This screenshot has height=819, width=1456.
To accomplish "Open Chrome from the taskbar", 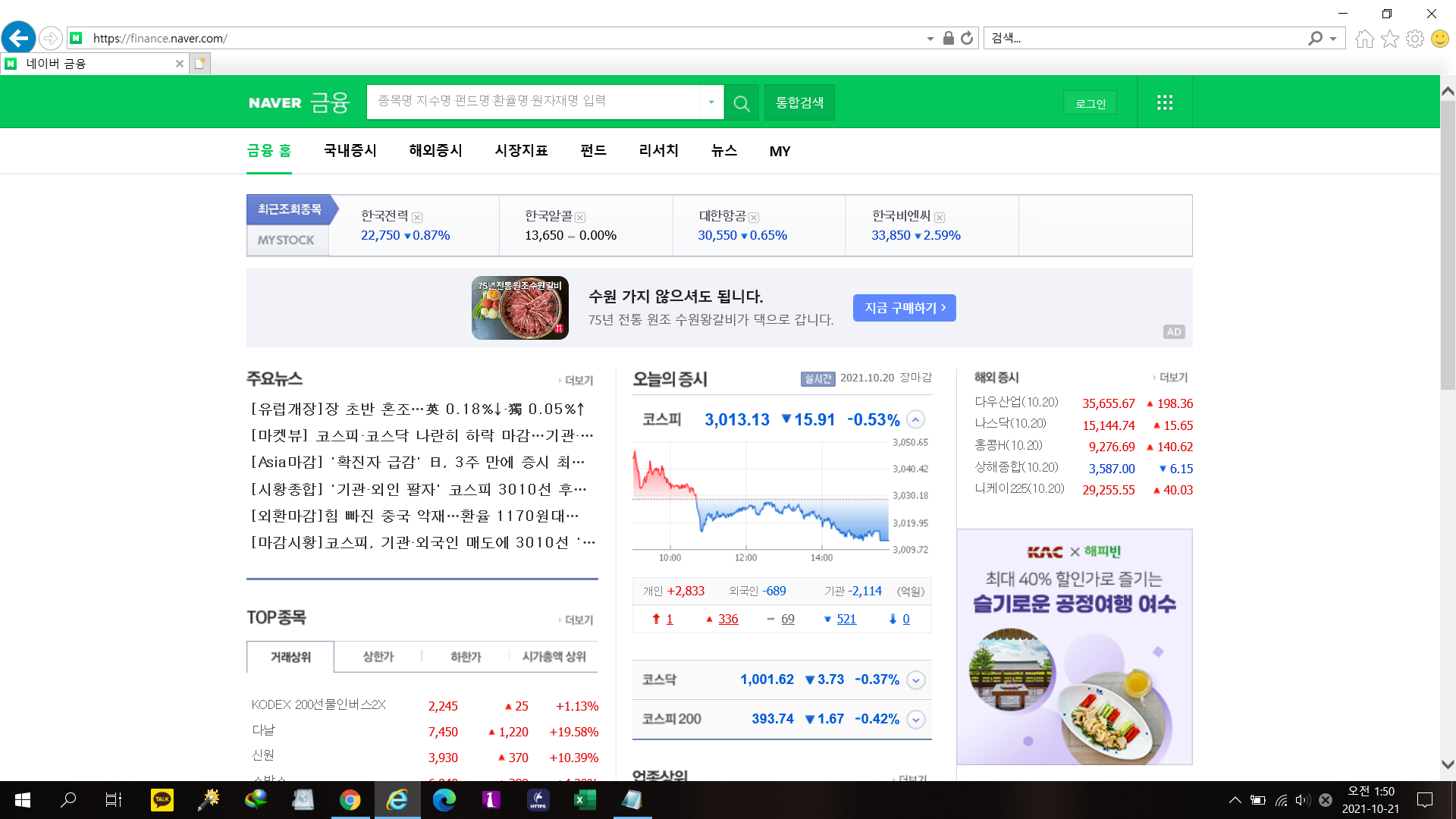I will click(350, 799).
